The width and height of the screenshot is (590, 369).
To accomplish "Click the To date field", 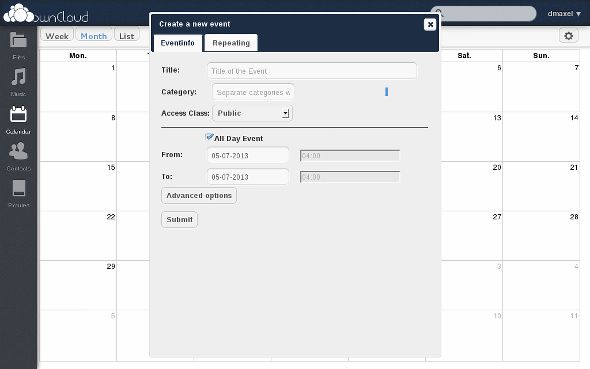I will point(248,177).
